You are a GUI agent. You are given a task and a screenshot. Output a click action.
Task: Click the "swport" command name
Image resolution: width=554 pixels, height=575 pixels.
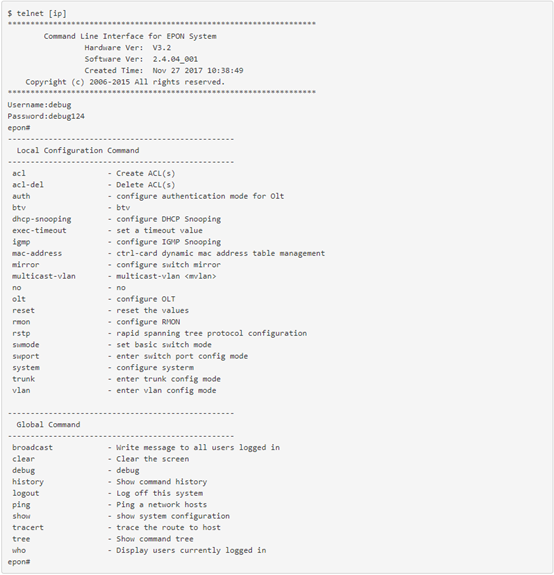point(26,356)
